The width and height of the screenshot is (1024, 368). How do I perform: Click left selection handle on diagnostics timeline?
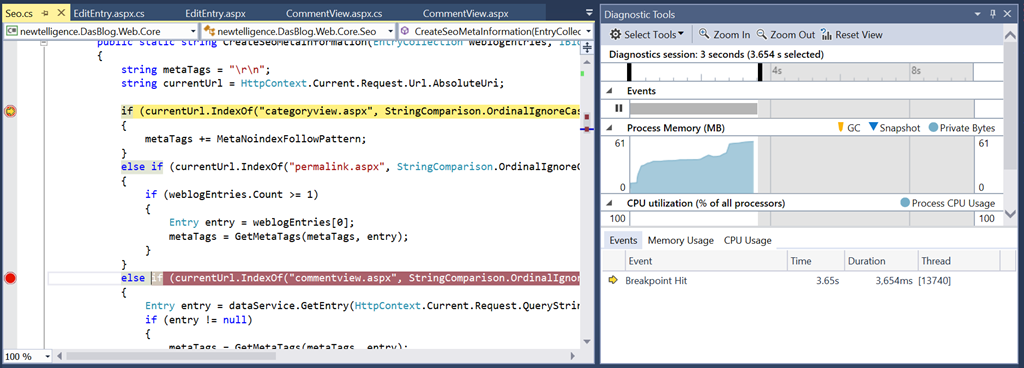(630, 72)
